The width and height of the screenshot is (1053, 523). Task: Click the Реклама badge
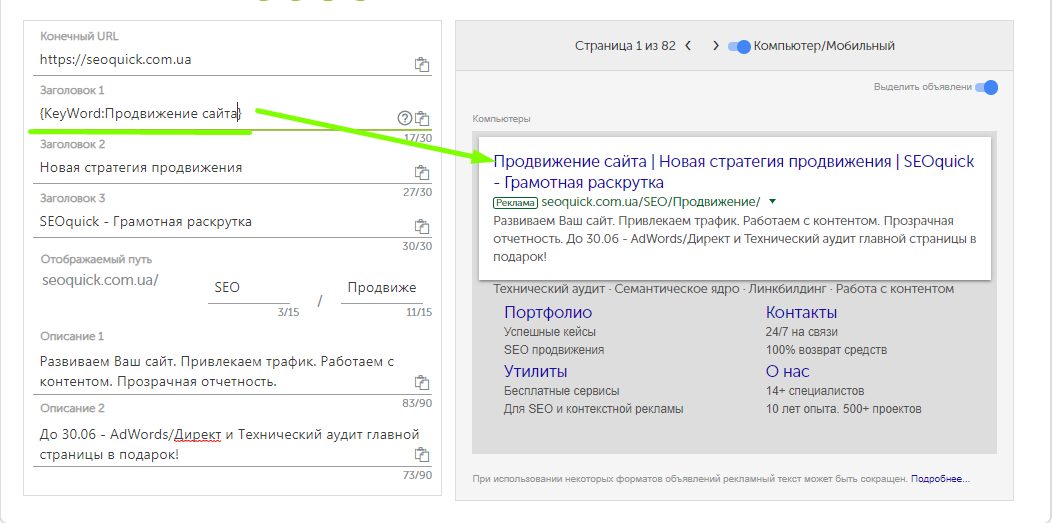[x=515, y=202]
